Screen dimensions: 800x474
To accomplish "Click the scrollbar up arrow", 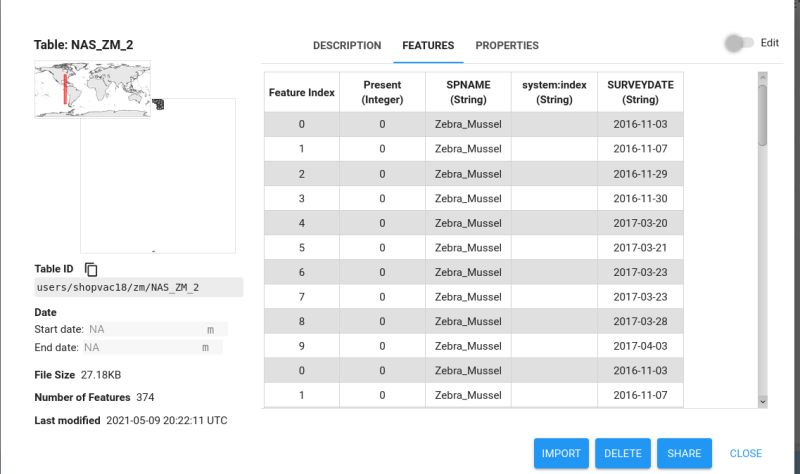I will tap(763, 77).
